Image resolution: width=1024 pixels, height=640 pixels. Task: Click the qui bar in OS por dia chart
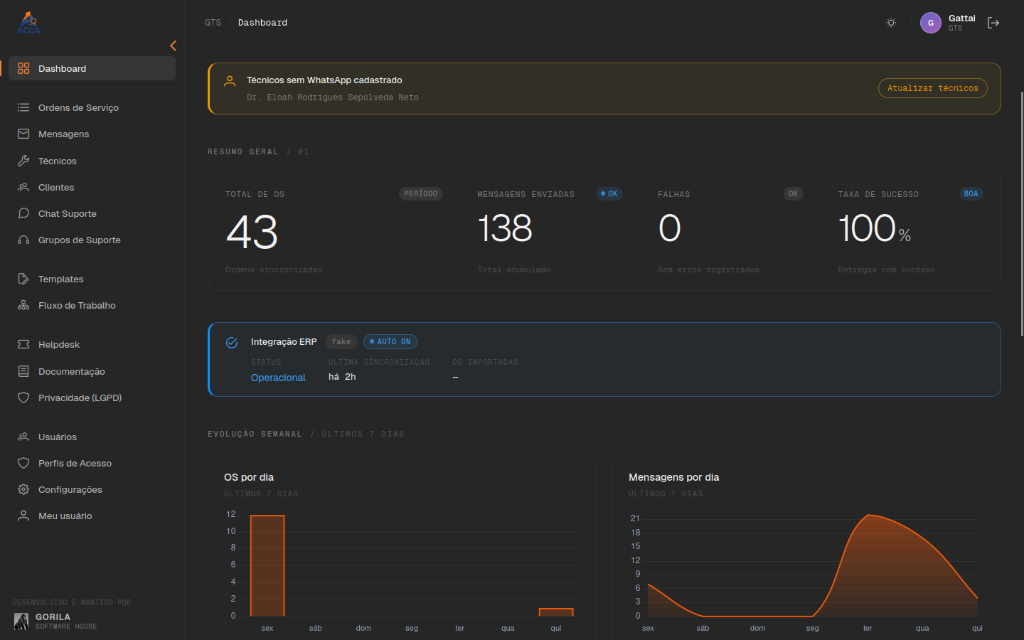coord(556,612)
